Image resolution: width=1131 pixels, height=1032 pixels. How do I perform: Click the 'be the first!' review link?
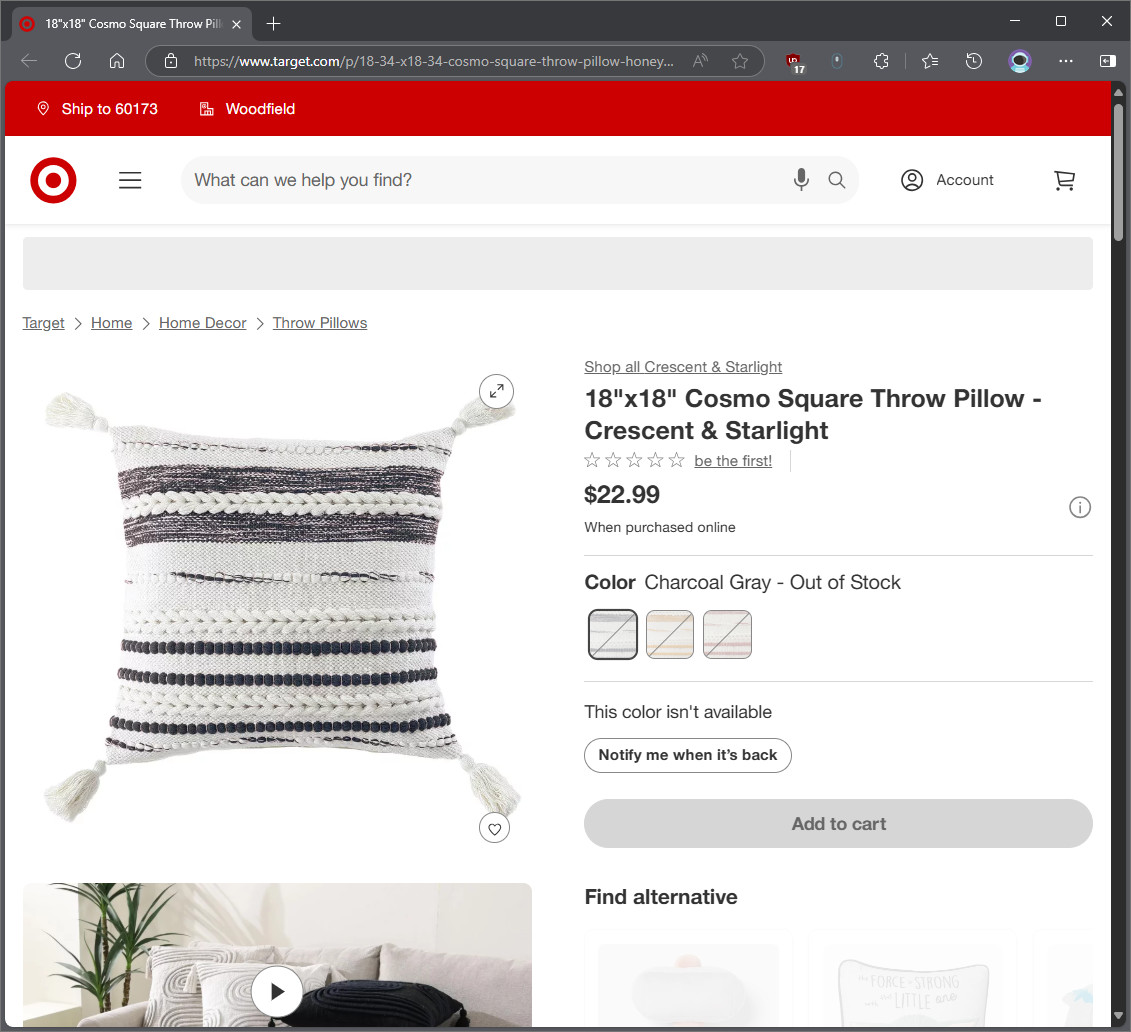point(733,461)
